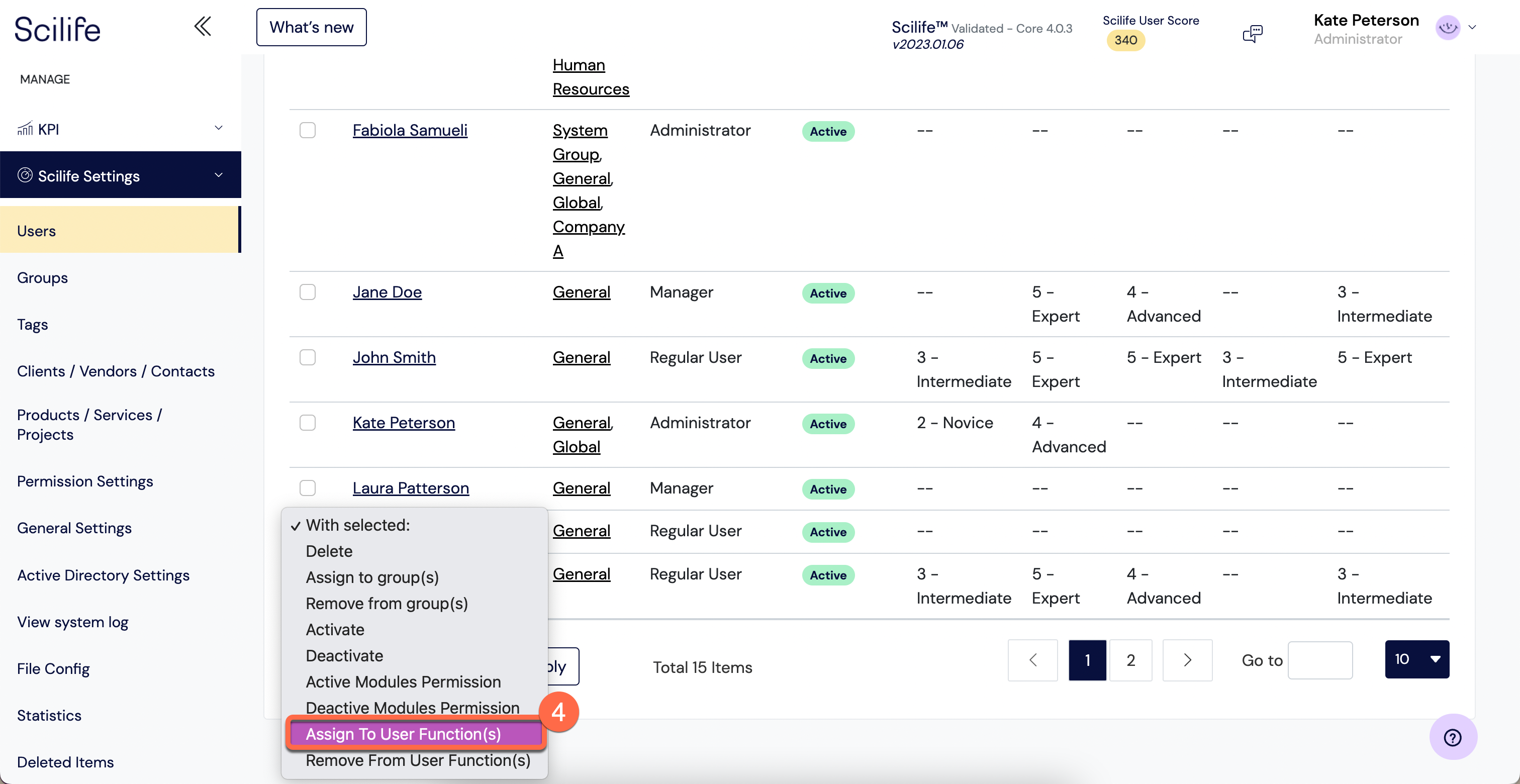Open Statistics in sidebar
1520x784 pixels.
(x=49, y=716)
